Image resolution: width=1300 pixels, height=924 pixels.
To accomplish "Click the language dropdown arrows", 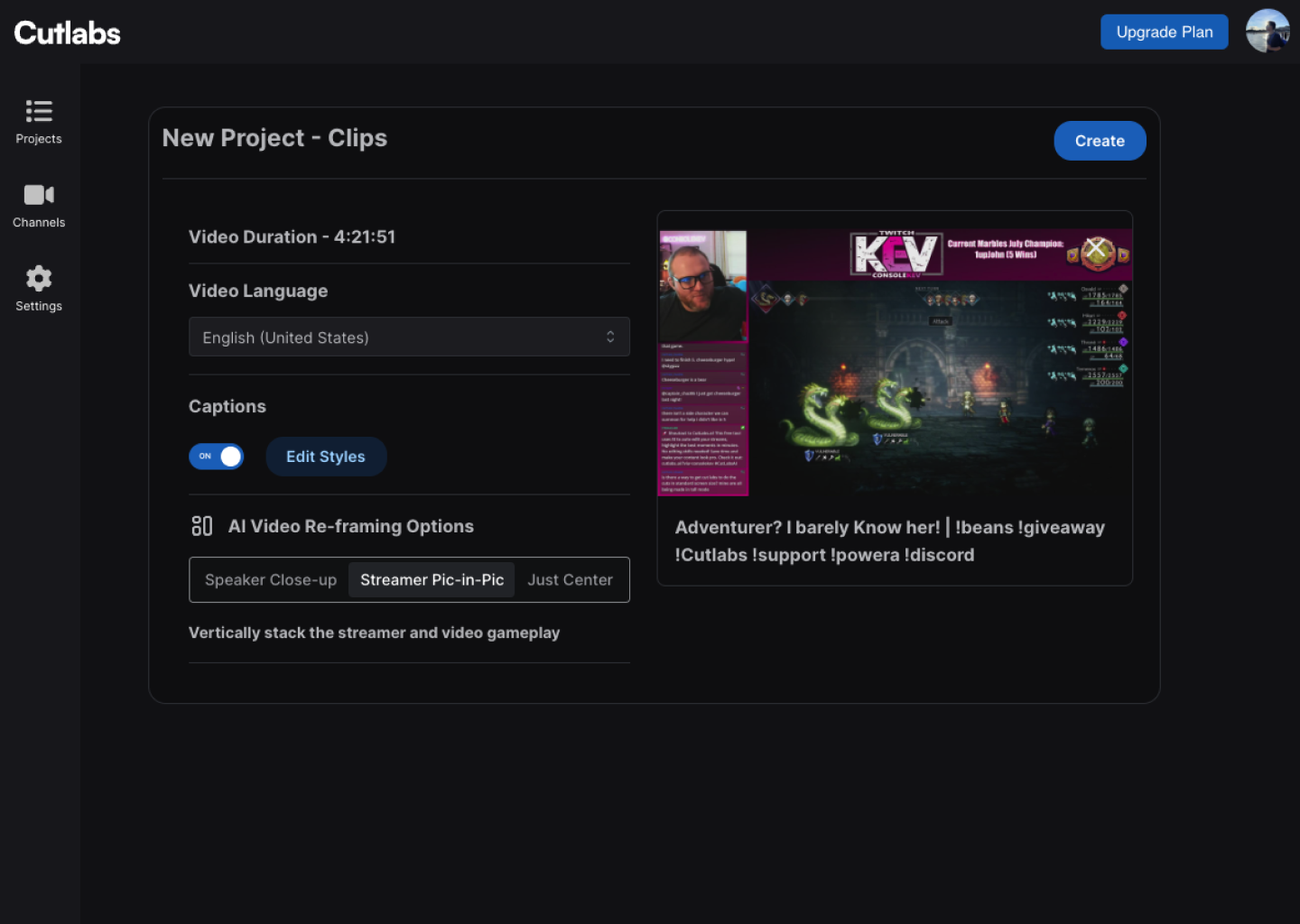I will pos(610,337).
